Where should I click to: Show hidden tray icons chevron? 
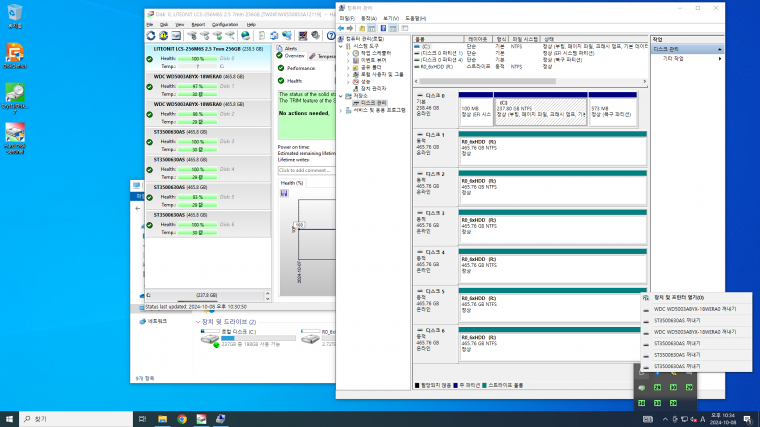tap(665, 419)
